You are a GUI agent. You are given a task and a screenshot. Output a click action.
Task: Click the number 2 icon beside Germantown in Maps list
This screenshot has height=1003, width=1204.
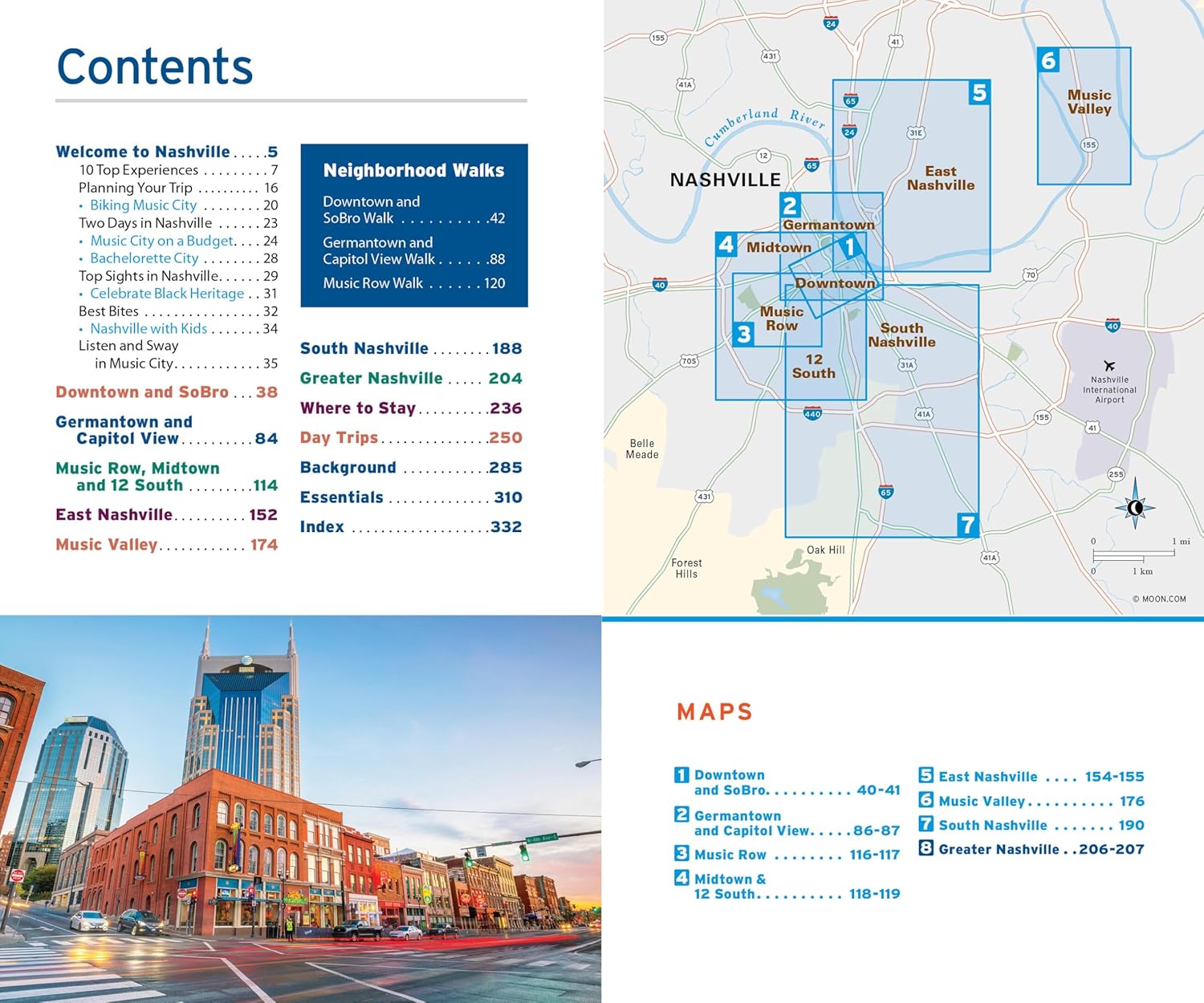pyautogui.click(x=681, y=814)
